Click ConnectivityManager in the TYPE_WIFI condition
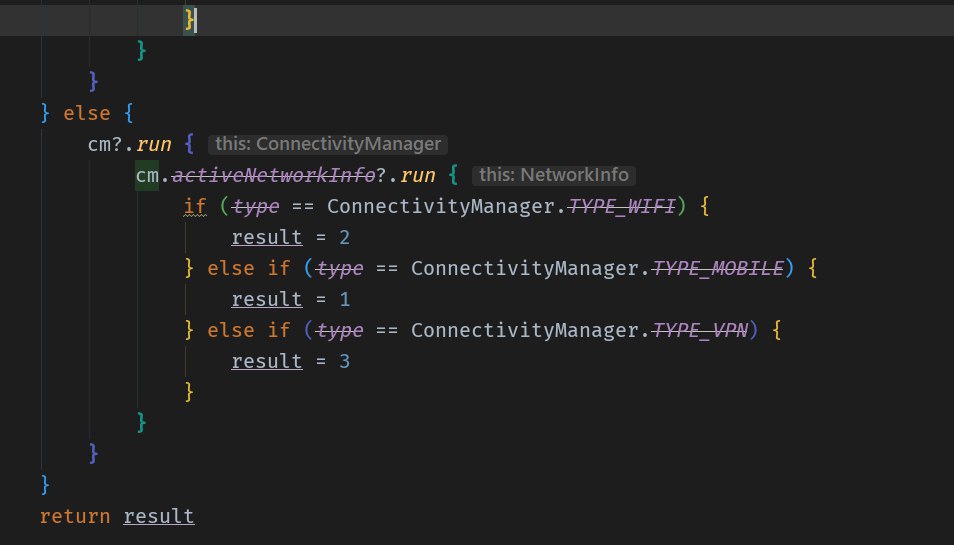The height and width of the screenshot is (545, 954). (x=441, y=206)
